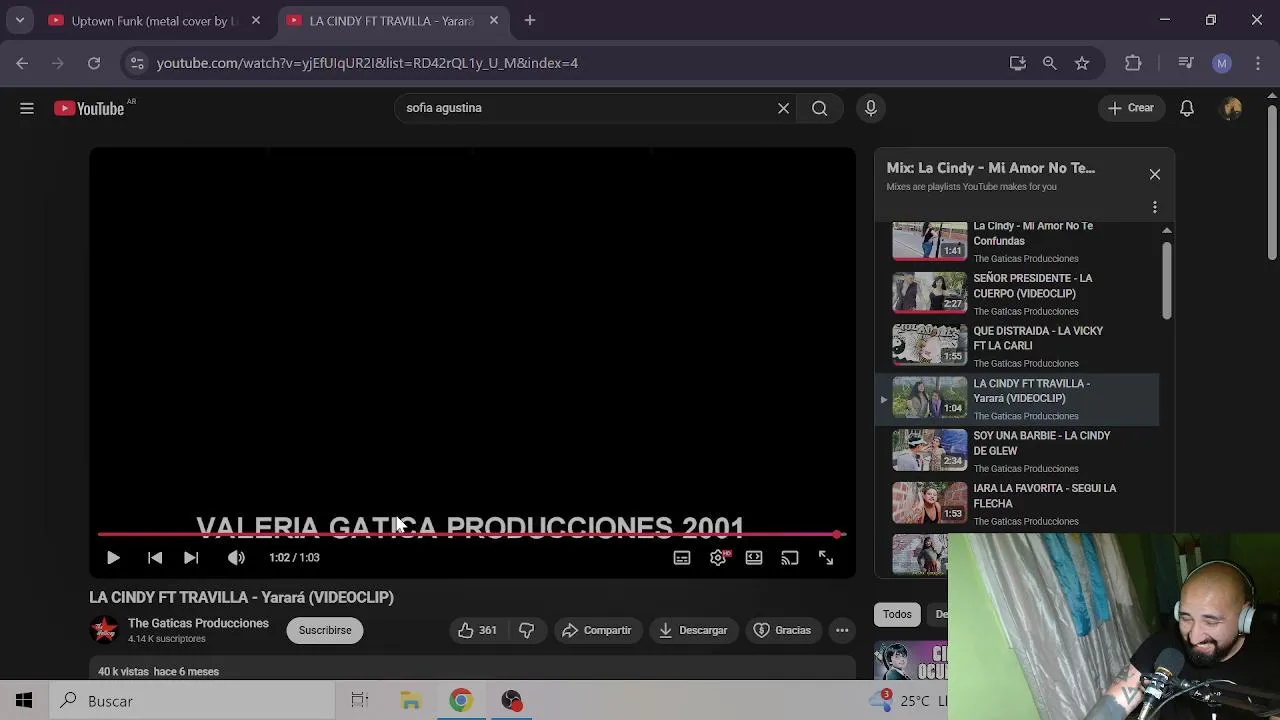1280x720 pixels.
Task: Like the video with 361 likes
Action: click(x=477, y=630)
